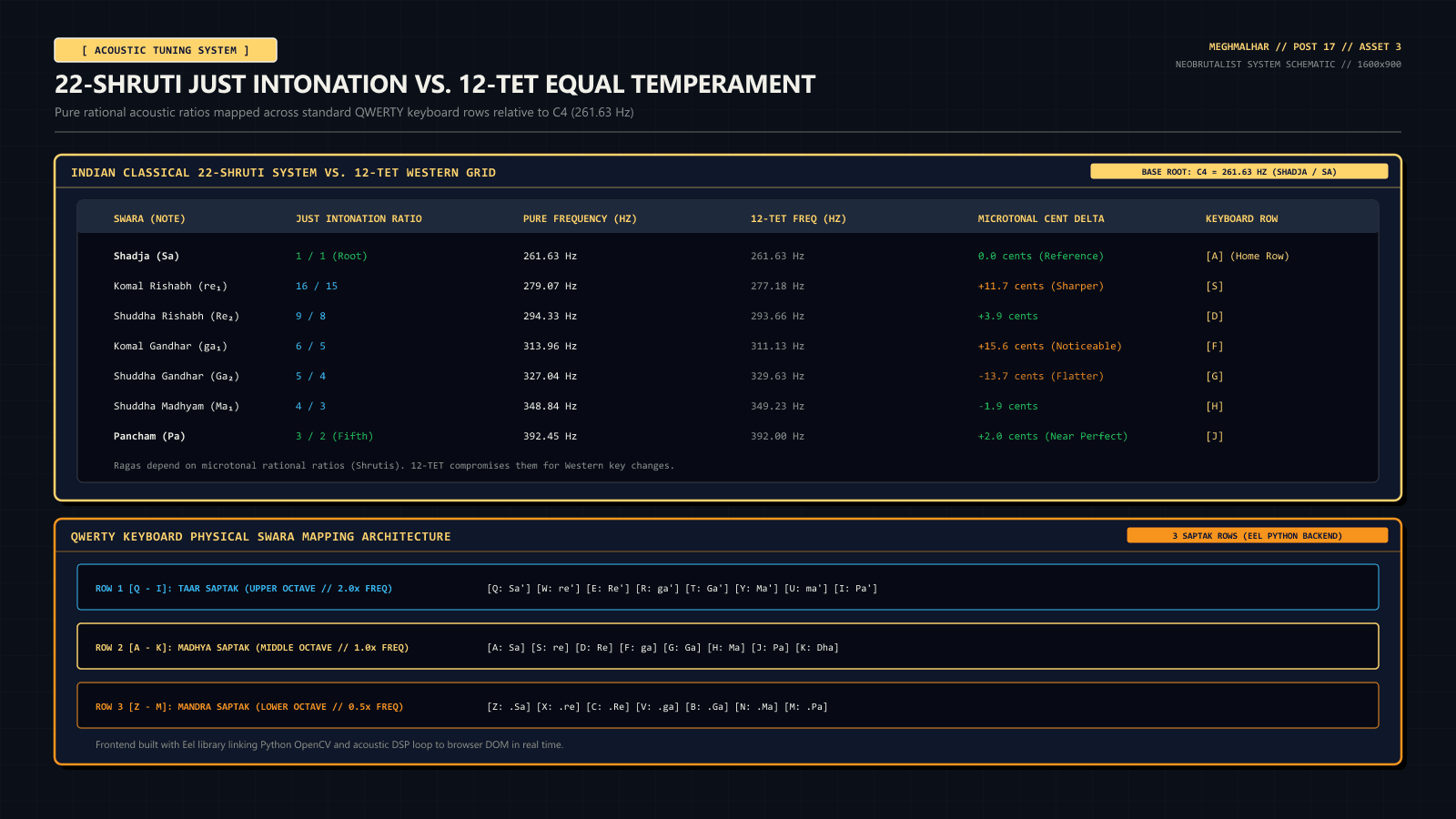Viewport: 1456px width, 819px height.
Task: Select the Shuddha Gandhar (Ga₂) row name
Action: [x=177, y=376]
